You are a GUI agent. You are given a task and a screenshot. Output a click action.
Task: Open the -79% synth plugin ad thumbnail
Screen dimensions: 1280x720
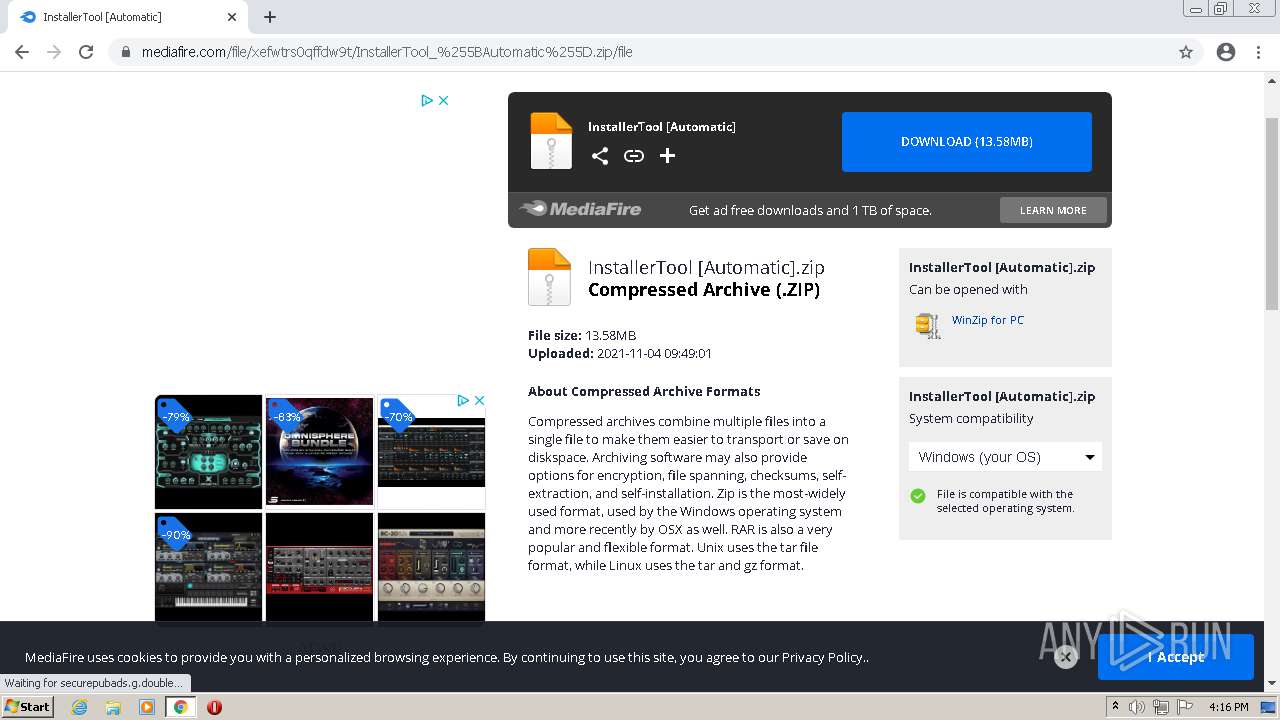point(208,452)
